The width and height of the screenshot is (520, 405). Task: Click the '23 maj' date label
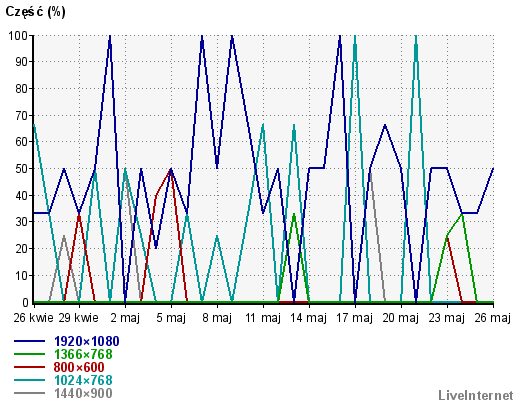coord(447,318)
